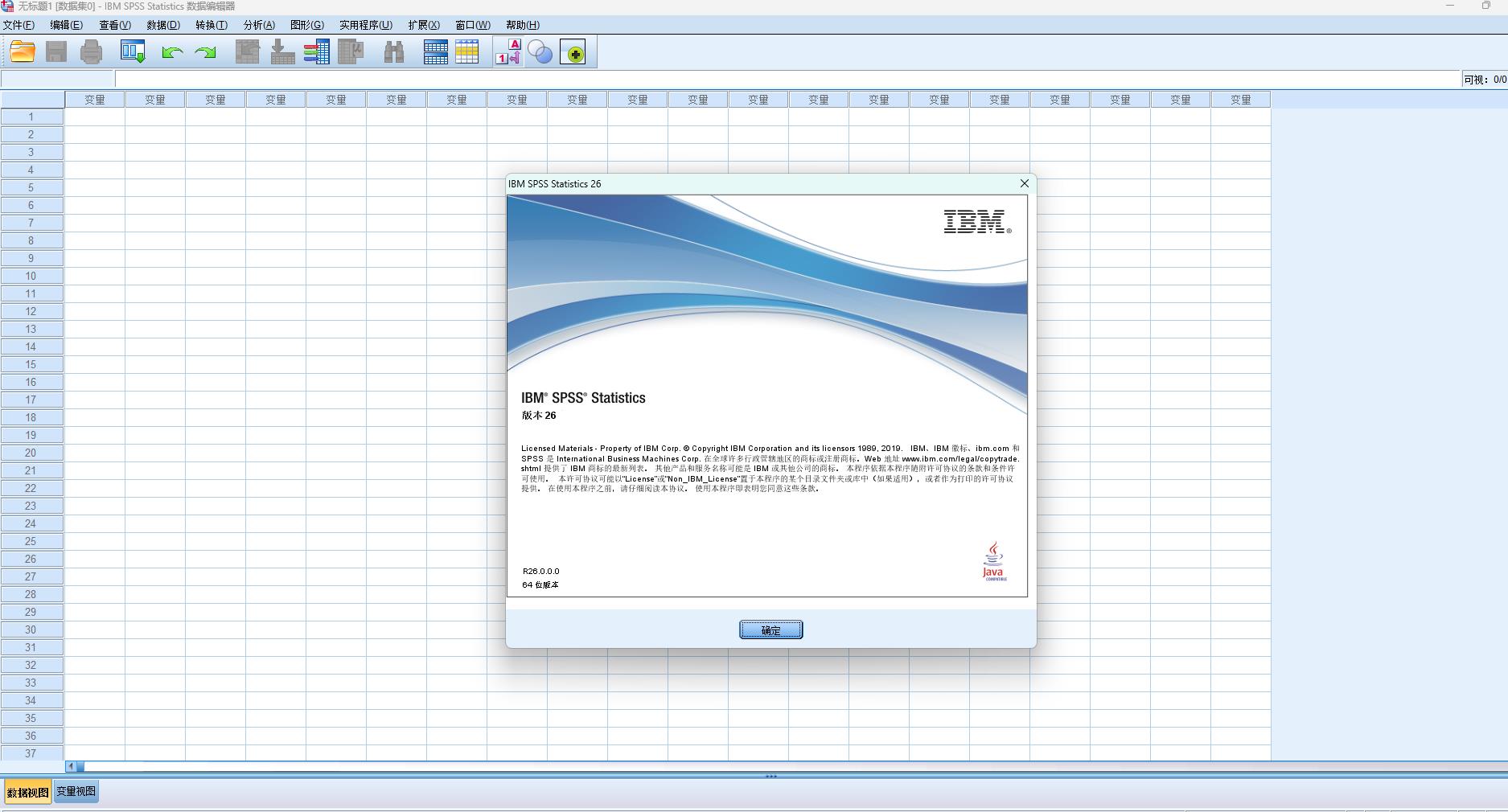This screenshot has width=1508, height=812.
Task: Click the Open data document folder icon
Action: [23, 52]
